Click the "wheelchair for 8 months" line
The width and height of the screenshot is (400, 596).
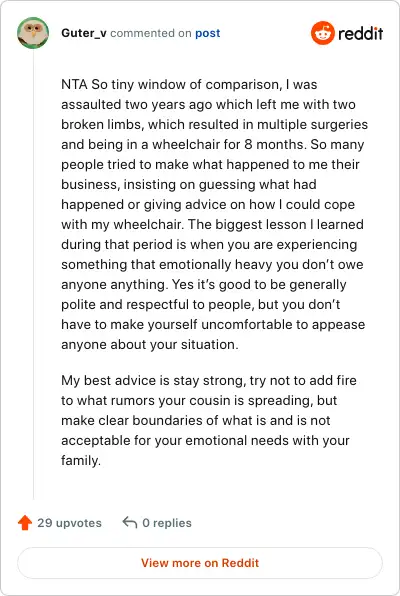click(x=213, y=144)
